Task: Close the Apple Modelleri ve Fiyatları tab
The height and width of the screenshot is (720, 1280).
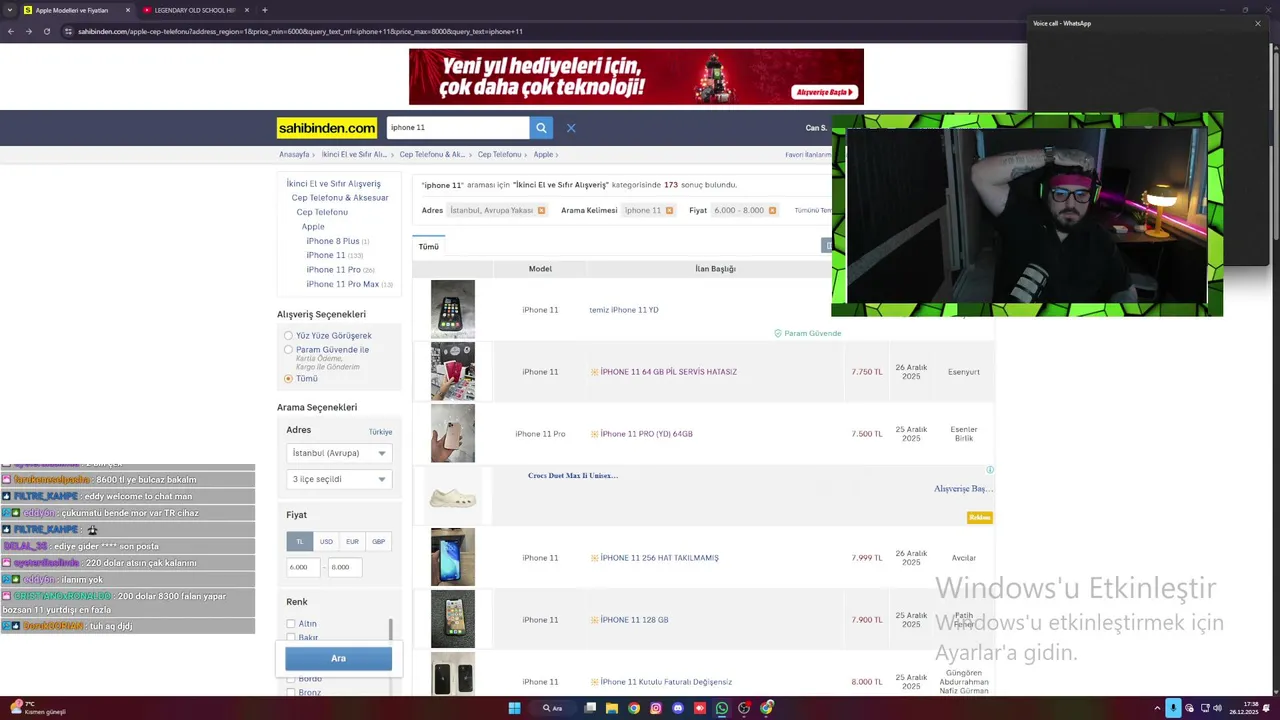Action: click(128, 10)
